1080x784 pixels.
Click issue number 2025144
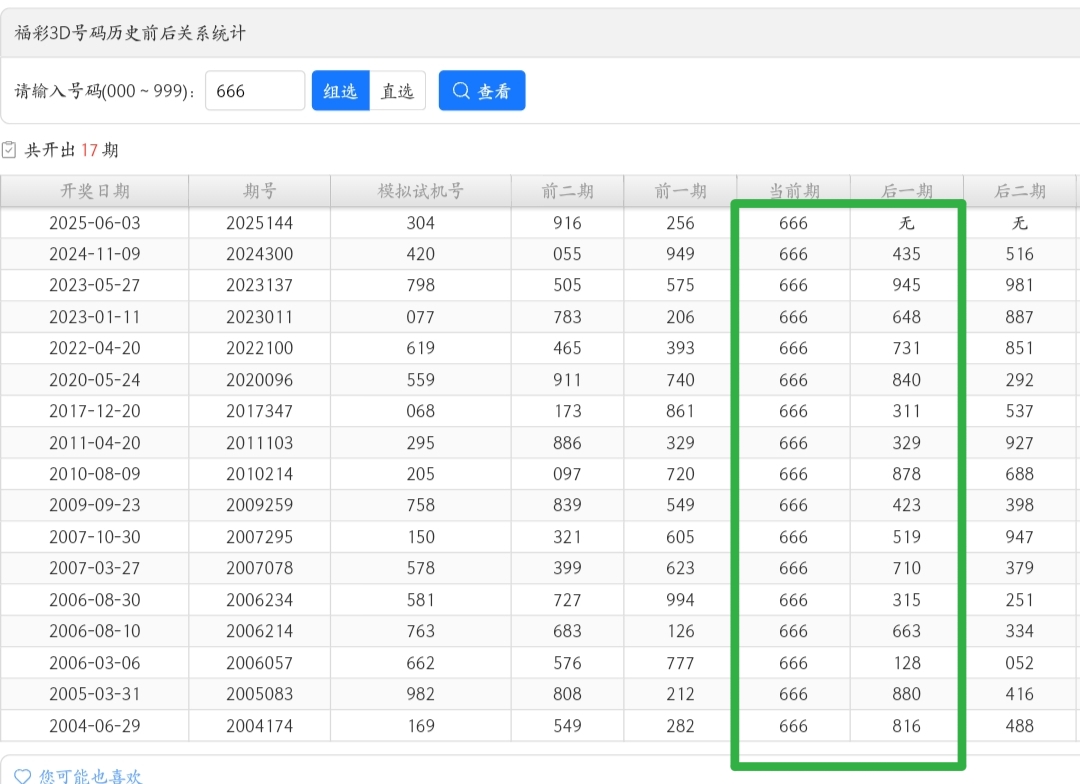coord(260,223)
